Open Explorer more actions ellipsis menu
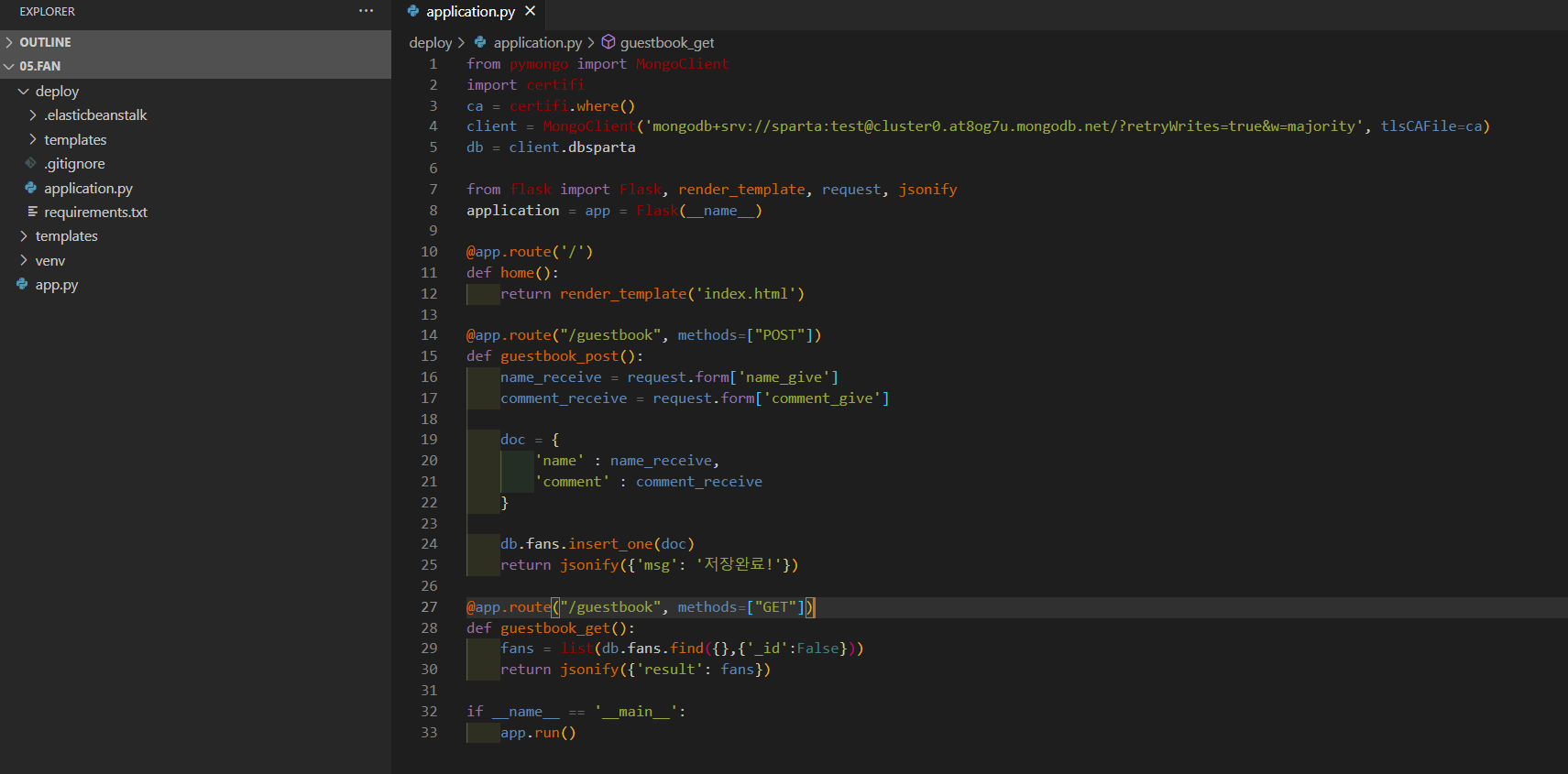Screen dimensions: 1568x774 [x=366, y=11]
